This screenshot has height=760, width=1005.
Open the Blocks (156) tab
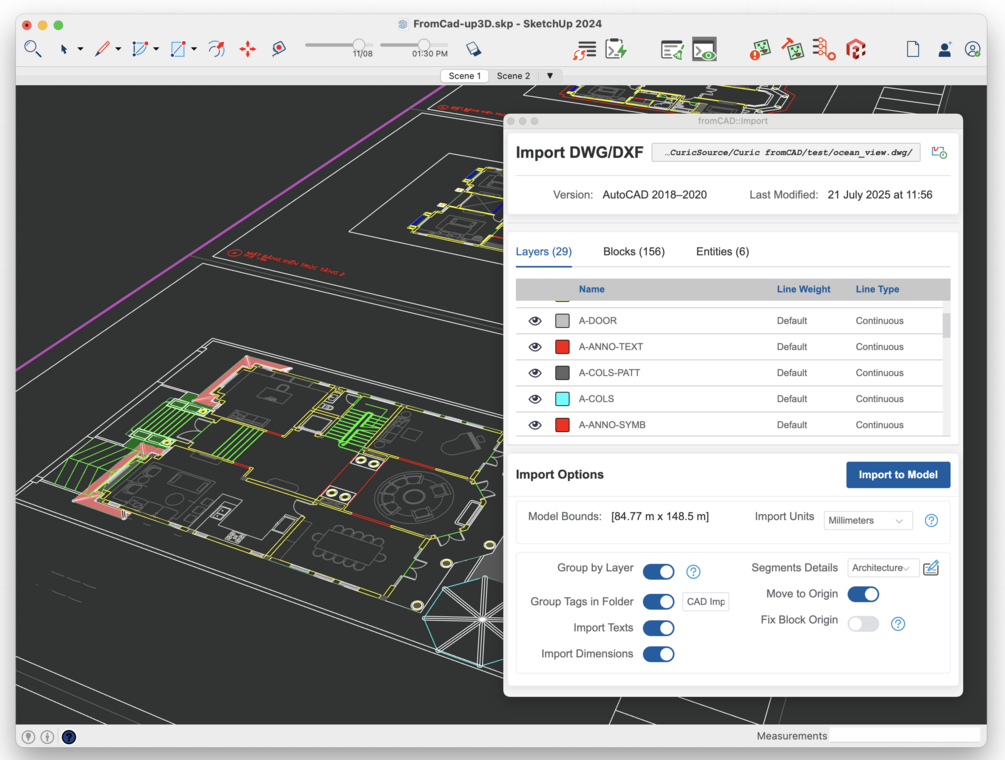point(634,252)
